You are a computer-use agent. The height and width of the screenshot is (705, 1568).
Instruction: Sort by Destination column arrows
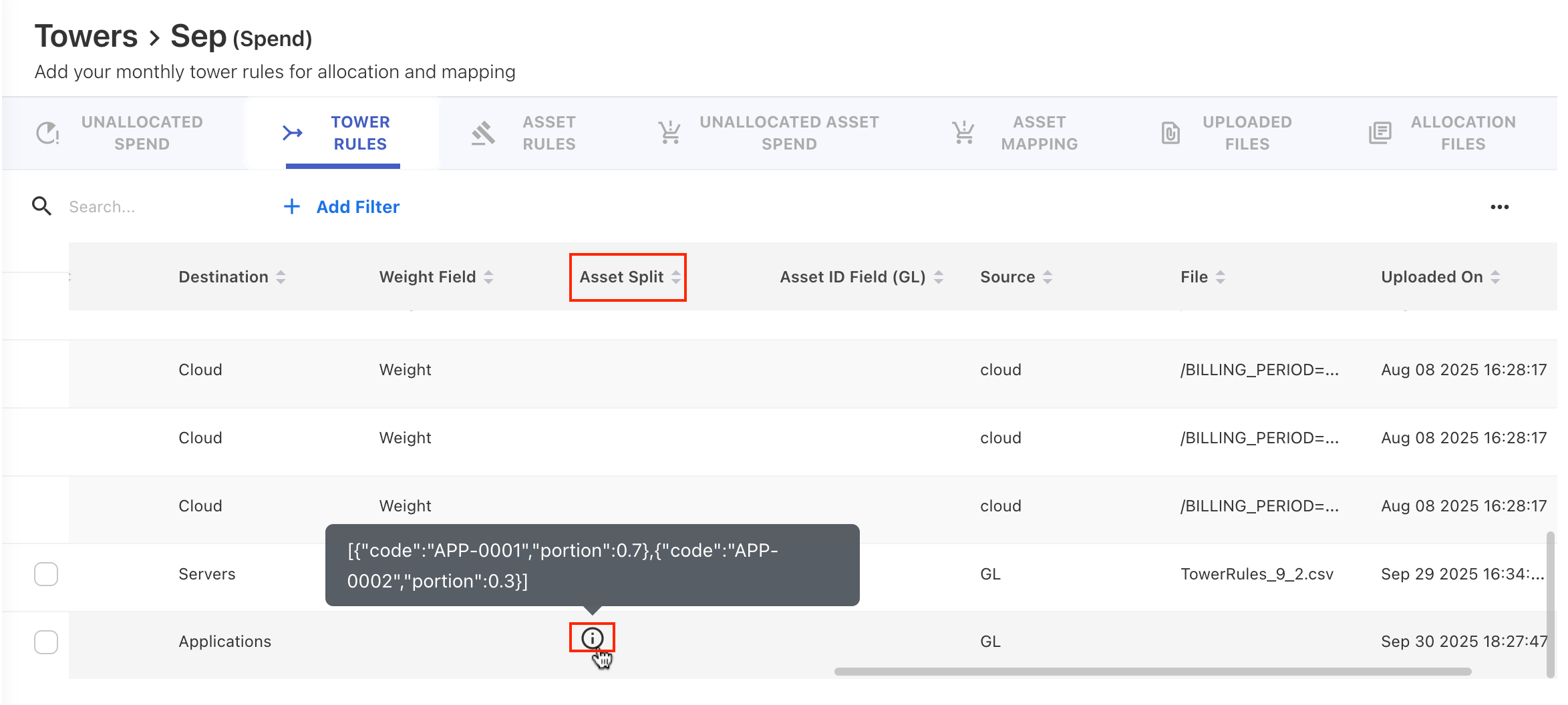click(x=281, y=277)
